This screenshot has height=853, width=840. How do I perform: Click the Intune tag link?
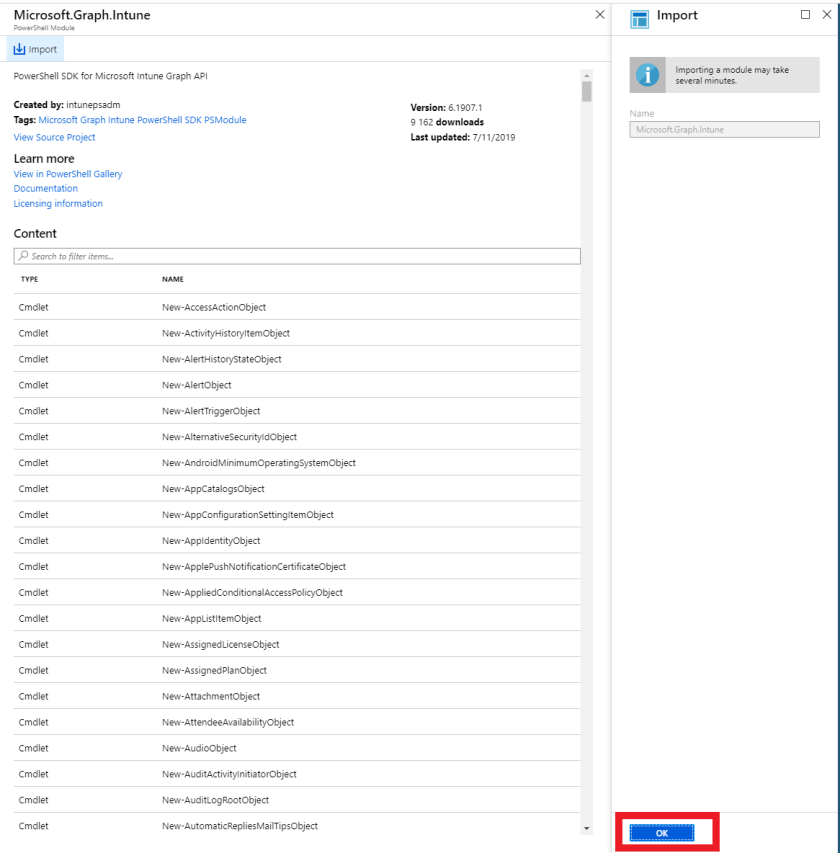pos(121,120)
